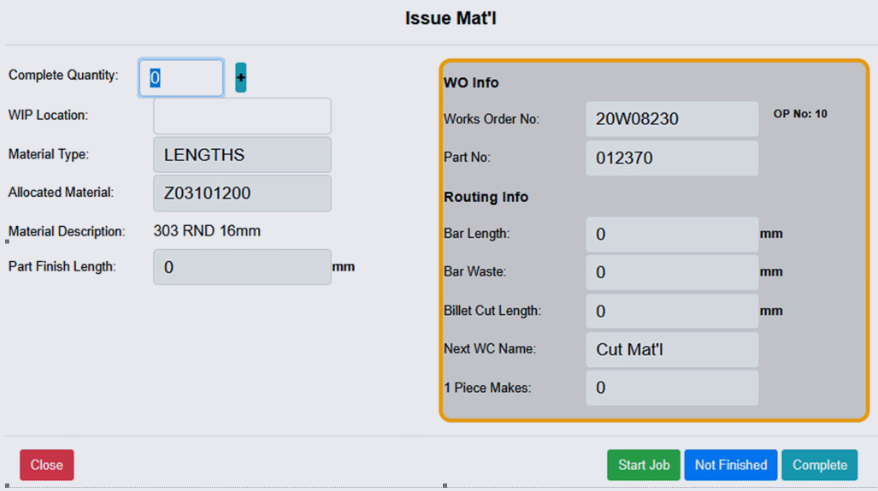Click the teal Complete button
The height and width of the screenshot is (491, 878).
(x=820, y=465)
